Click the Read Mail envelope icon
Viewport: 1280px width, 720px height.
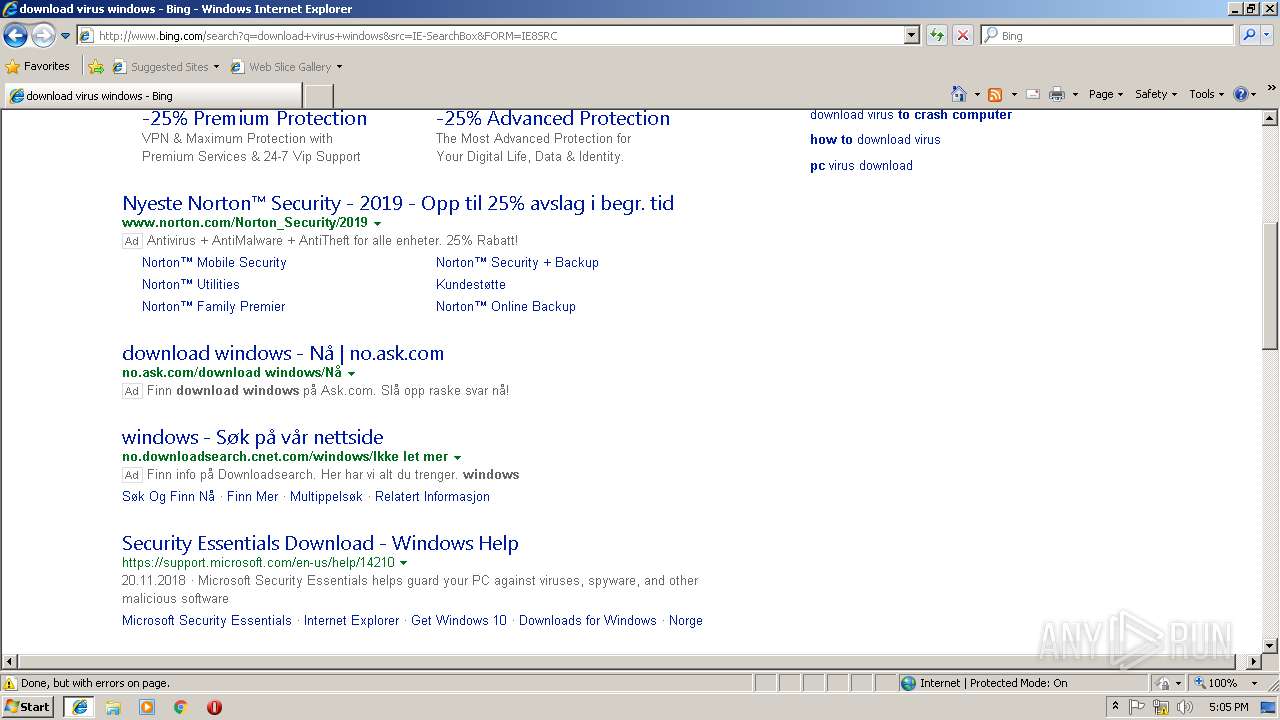click(1033, 94)
